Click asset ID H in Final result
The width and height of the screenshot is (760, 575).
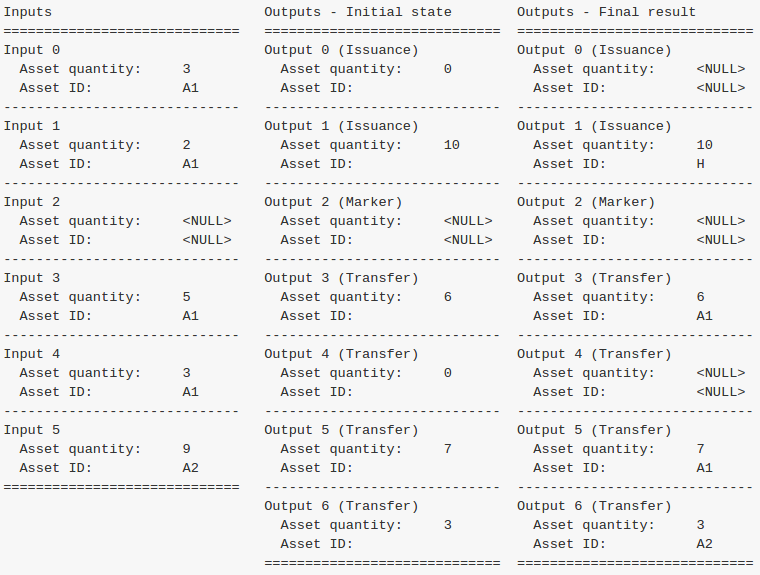click(x=700, y=164)
